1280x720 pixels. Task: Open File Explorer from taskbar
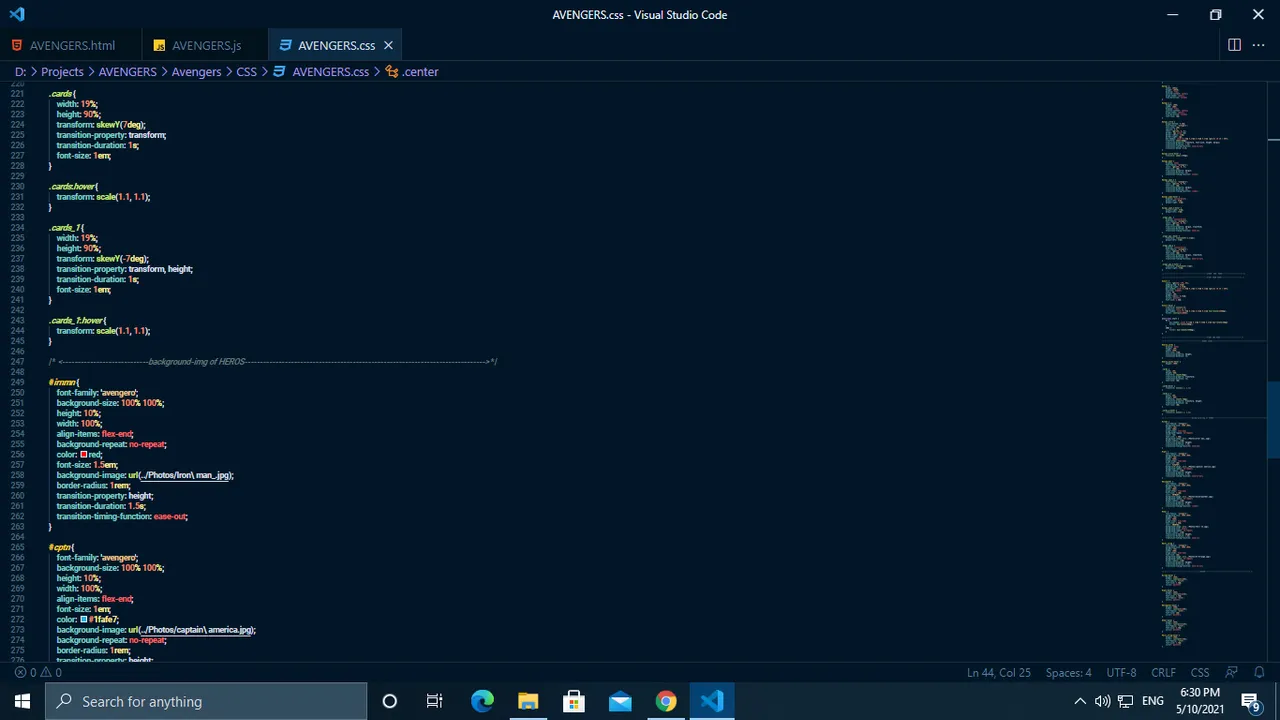pyautogui.click(x=528, y=701)
